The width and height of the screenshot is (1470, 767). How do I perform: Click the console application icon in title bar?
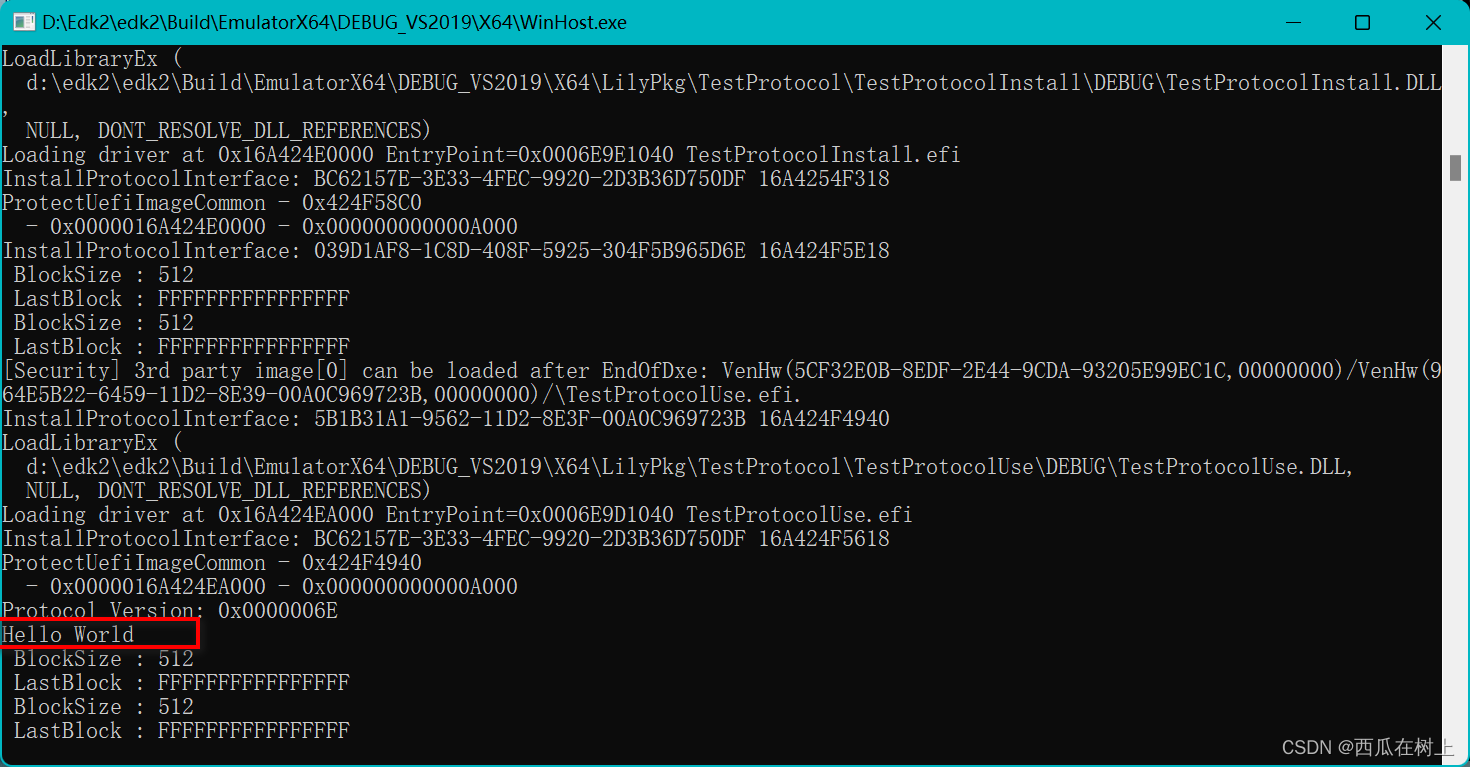click(x=22, y=21)
